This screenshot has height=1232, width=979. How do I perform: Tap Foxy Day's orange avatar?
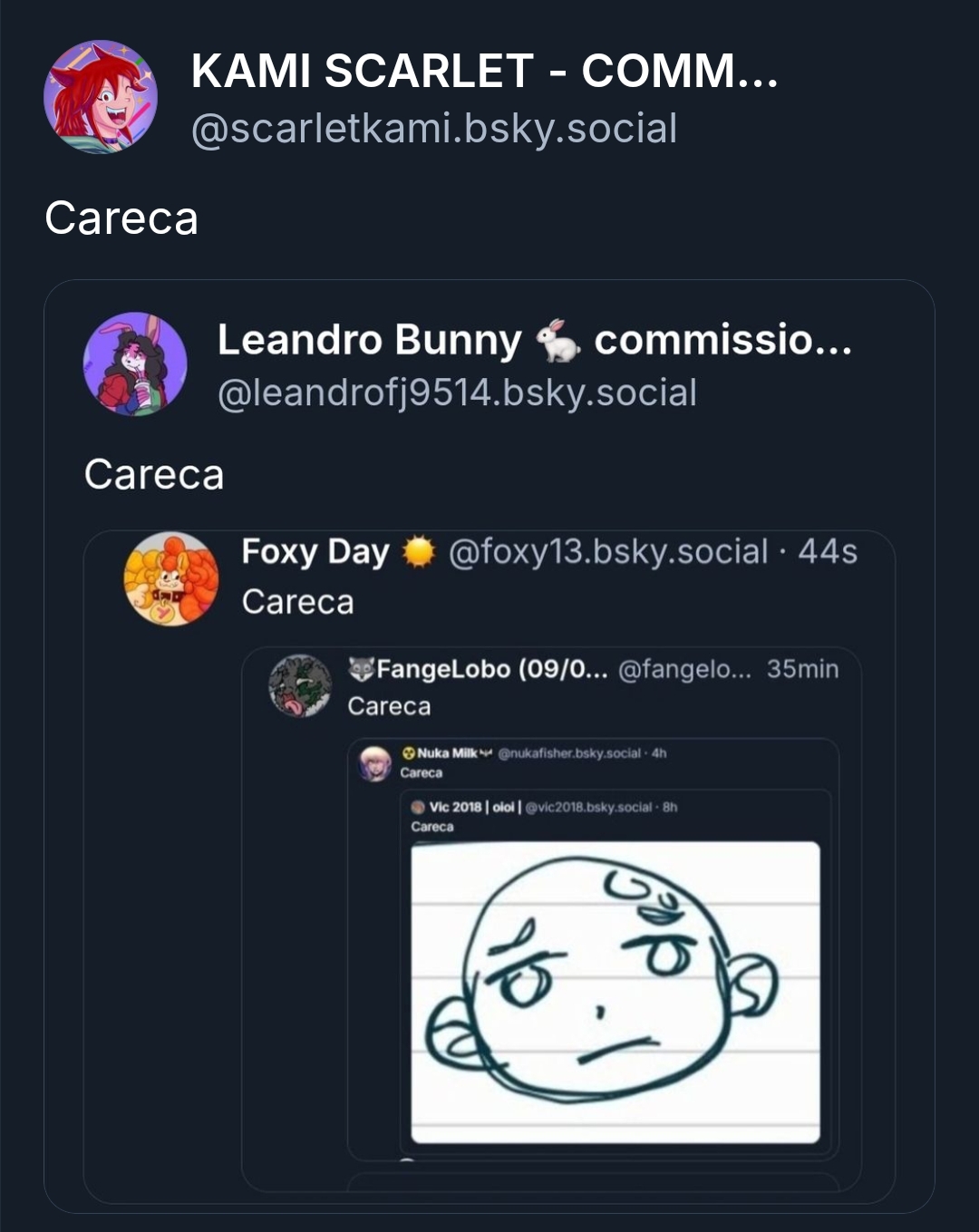pyautogui.click(x=171, y=579)
